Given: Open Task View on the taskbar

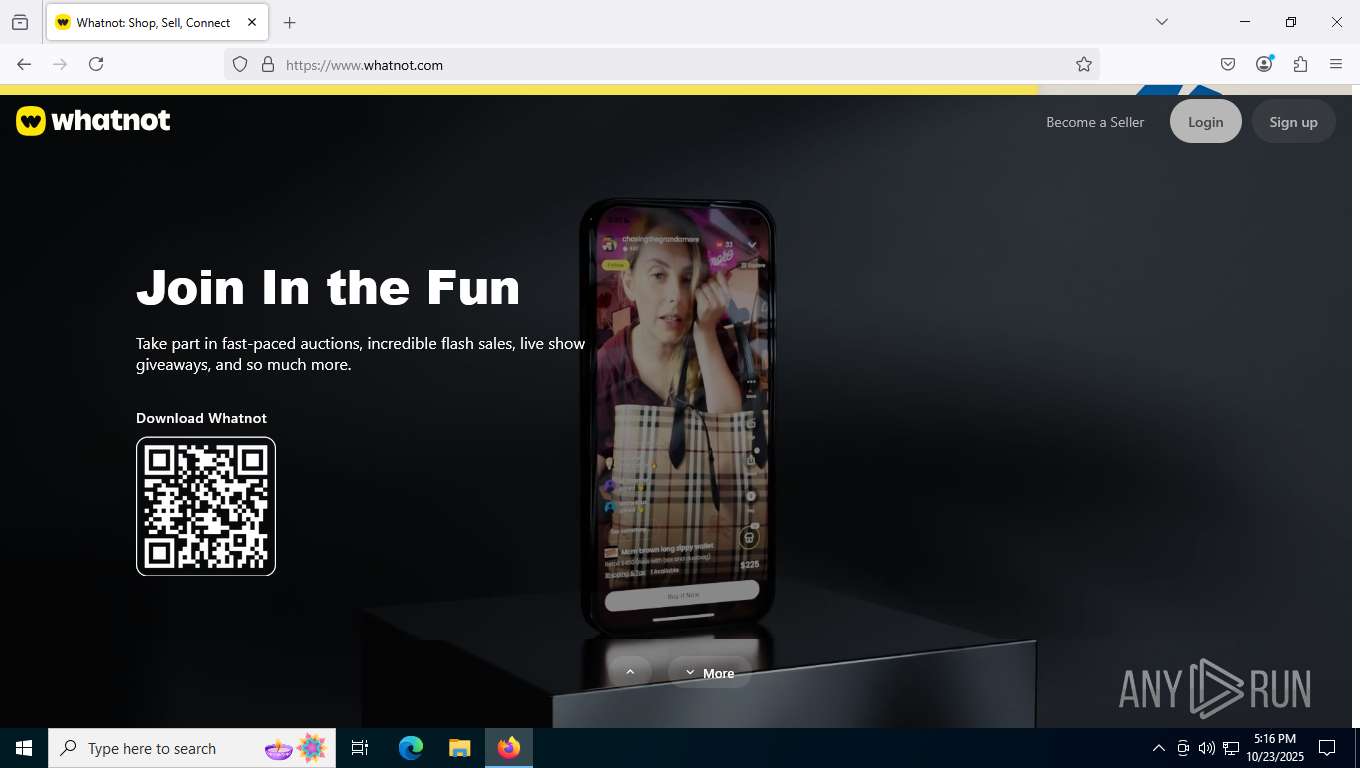Looking at the screenshot, I should coord(360,748).
